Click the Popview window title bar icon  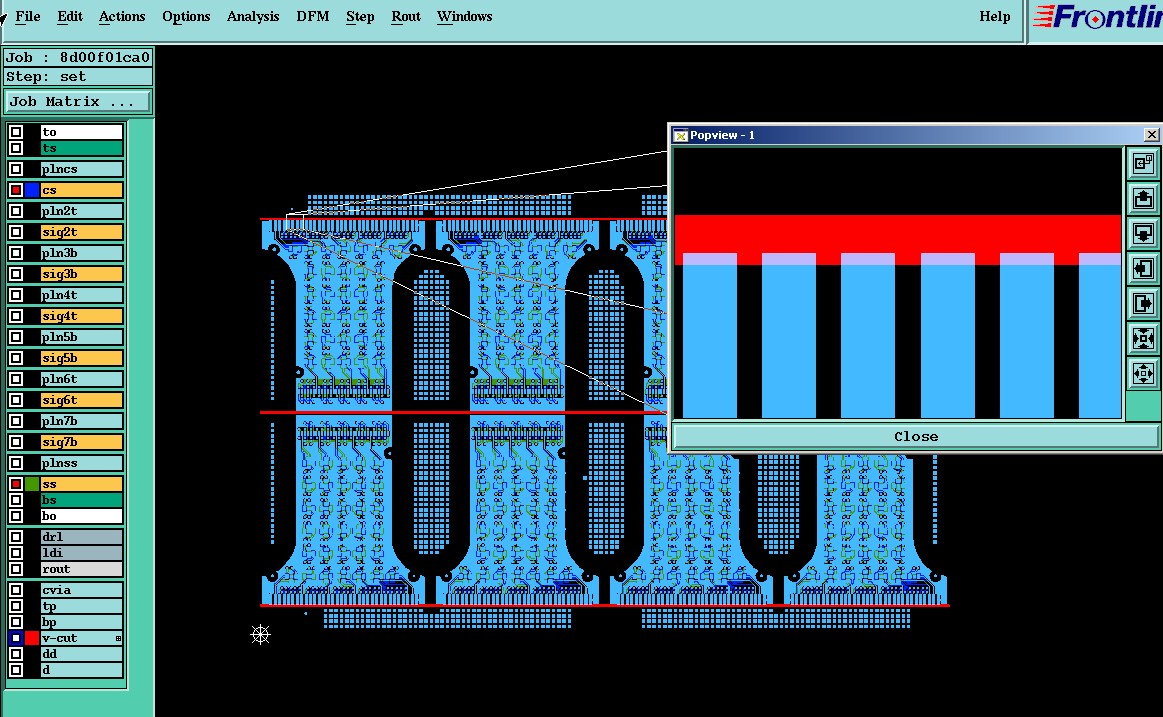(680, 135)
